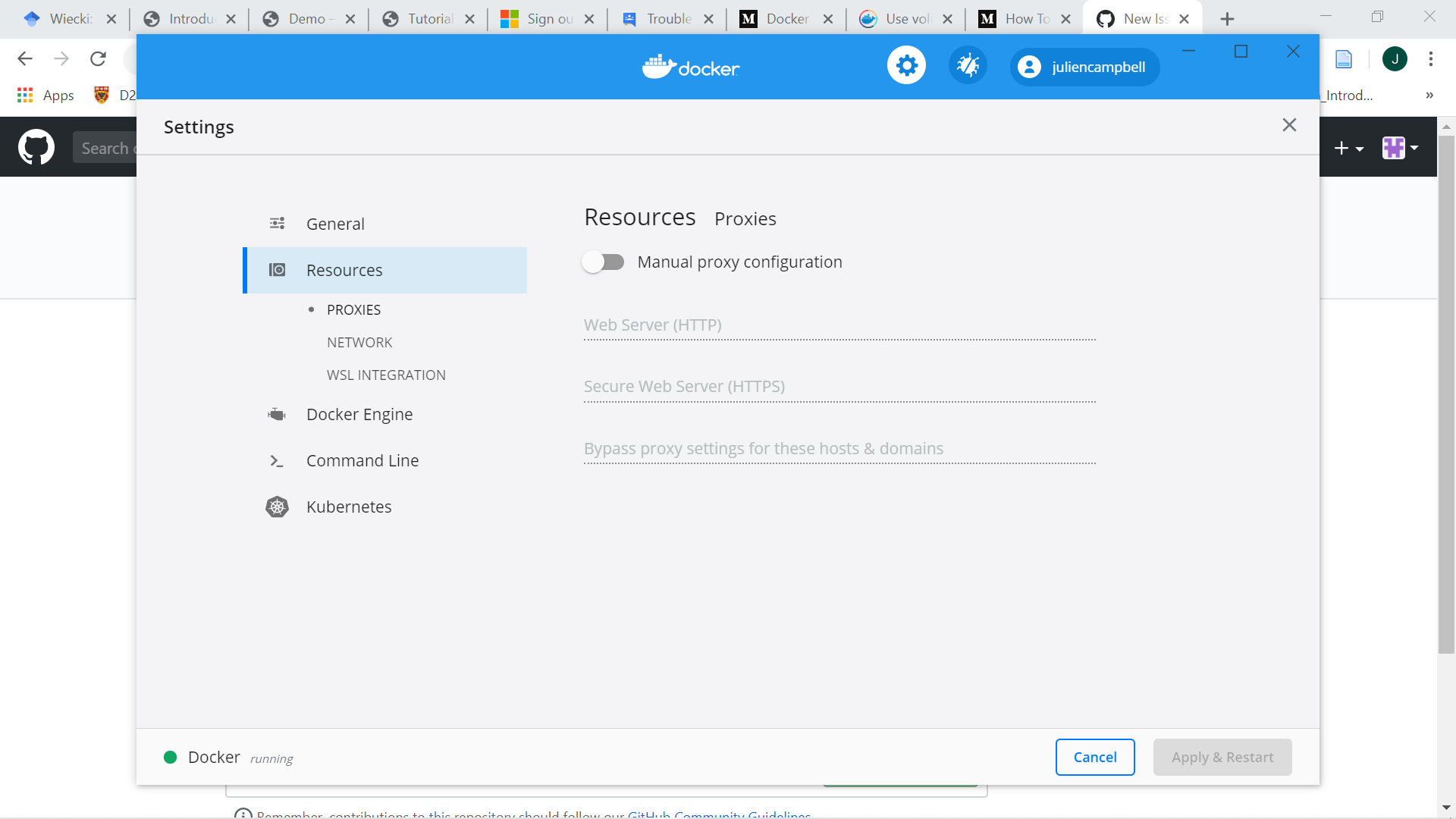Select the General settings menu item
Image resolution: width=1456 pixels, height=819 pixels.
coord(336,223)
